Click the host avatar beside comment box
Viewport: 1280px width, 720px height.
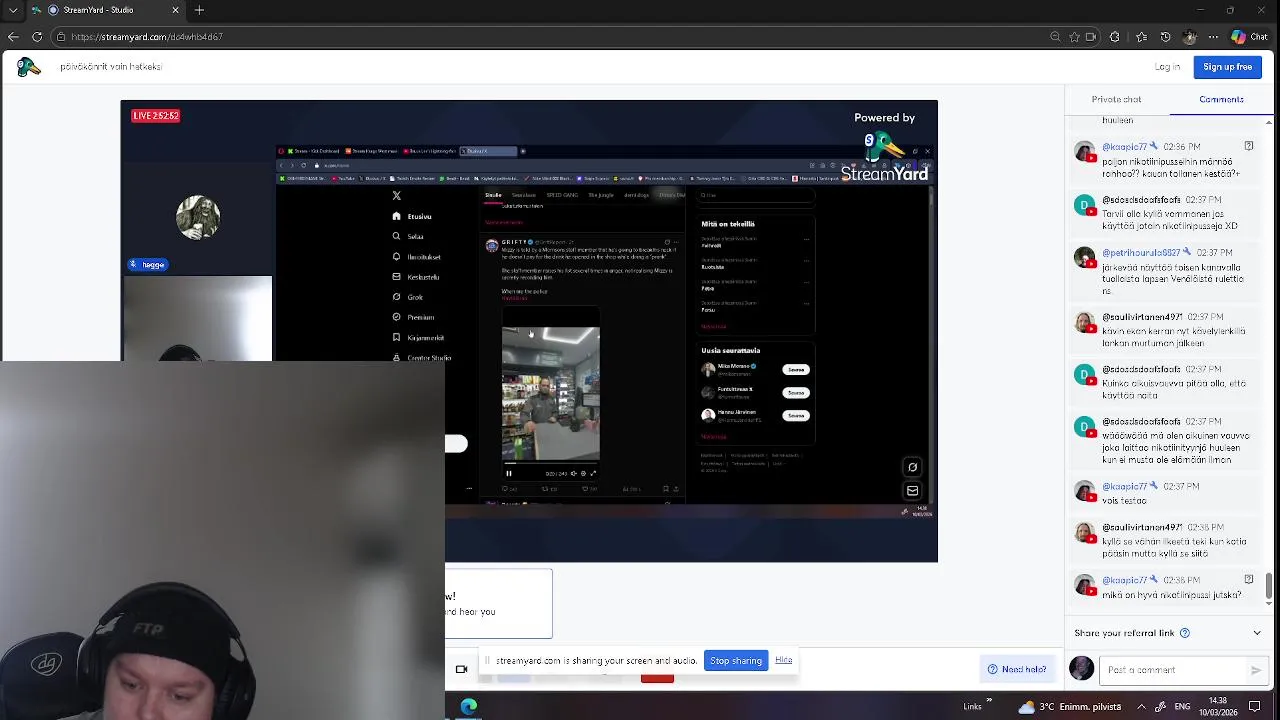[1081, 669]
